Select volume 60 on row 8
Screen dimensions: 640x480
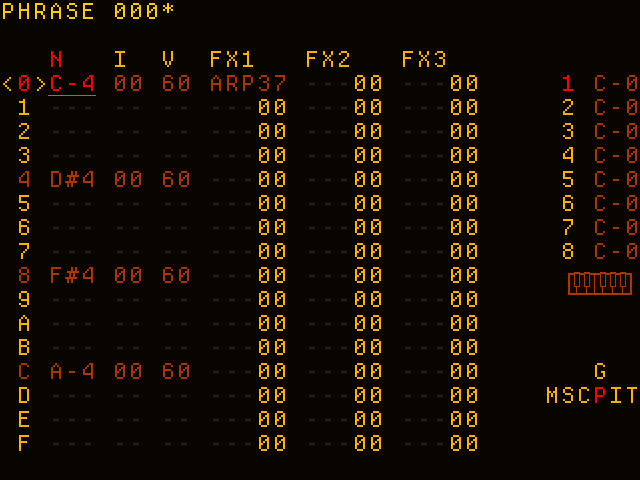[176, 276]
